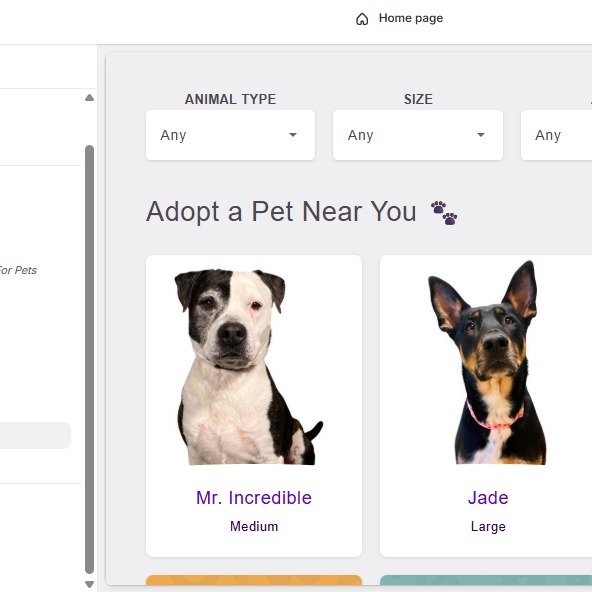Click the gray rounded box in the sidebar
Screen dimensions: 592x592
coord(35,435)
